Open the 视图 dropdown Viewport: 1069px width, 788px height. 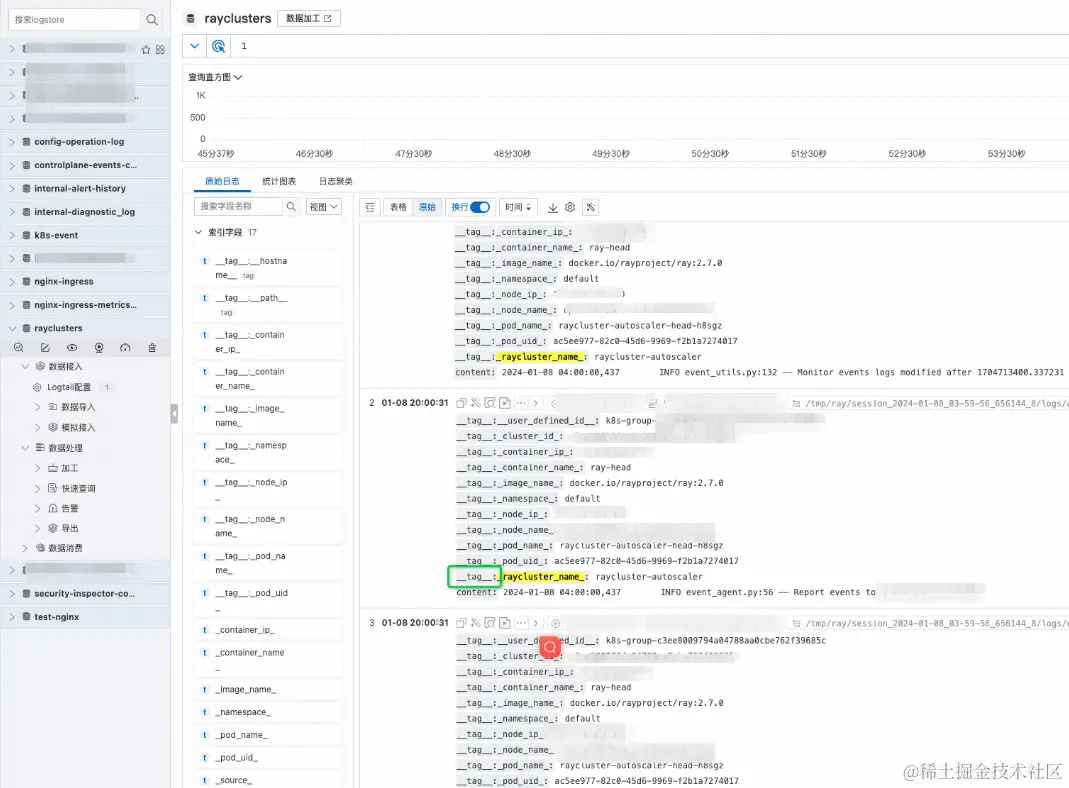pyautogui.click(x=323, y=207)
